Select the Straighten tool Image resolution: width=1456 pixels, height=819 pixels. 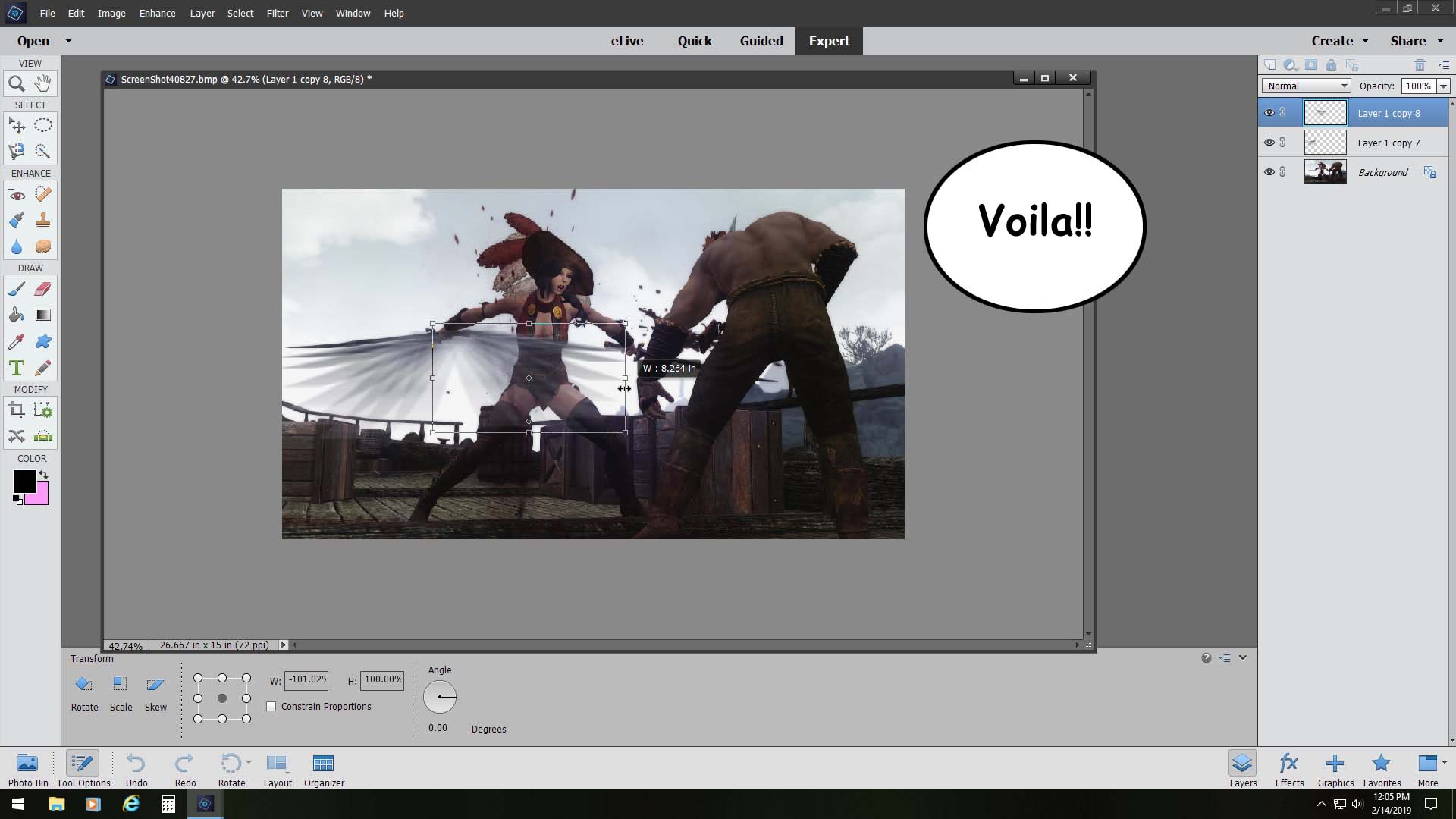43,436
